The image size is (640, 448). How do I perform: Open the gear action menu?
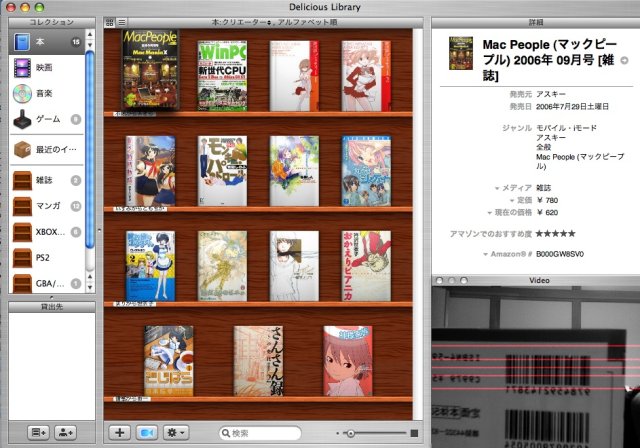click(176, 432)
